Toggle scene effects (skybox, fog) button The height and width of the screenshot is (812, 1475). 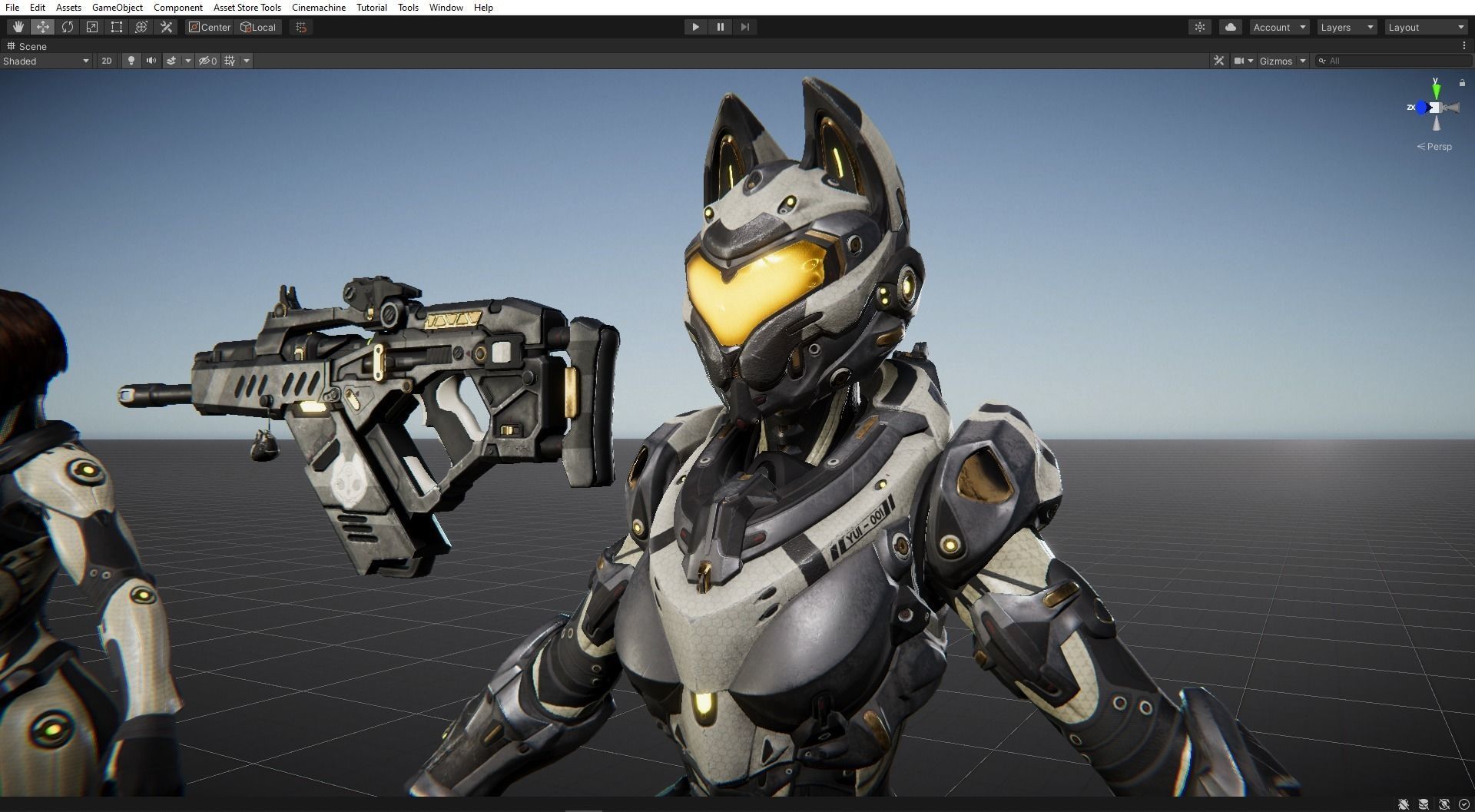pyautogui.click(x=172, y=61)
